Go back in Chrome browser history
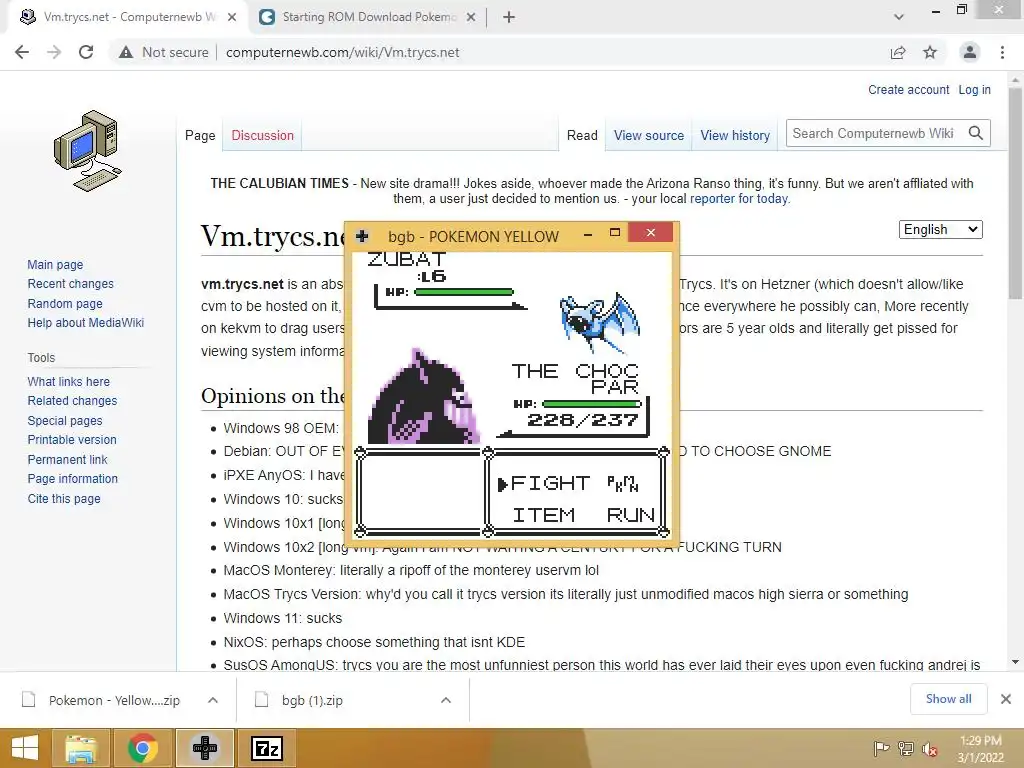The height and width of the screenshot is (768, 1024). [22, 52]
